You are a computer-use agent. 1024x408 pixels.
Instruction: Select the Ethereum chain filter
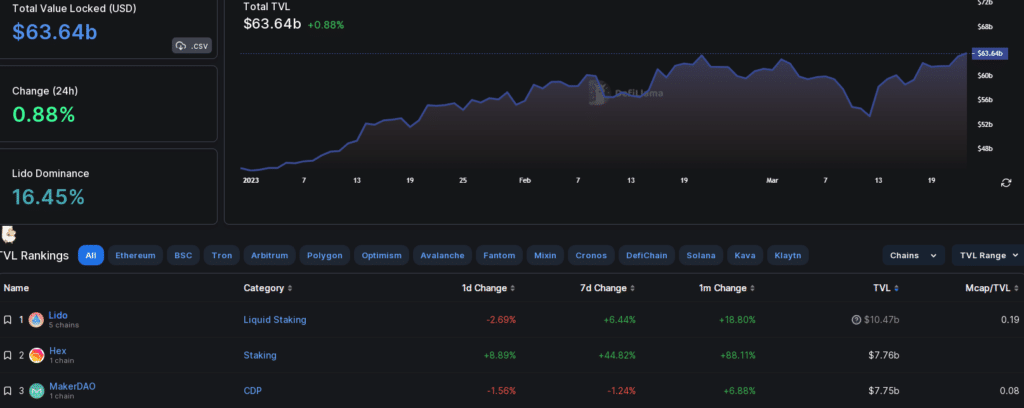pyautogui.click(x=135, y=255)
